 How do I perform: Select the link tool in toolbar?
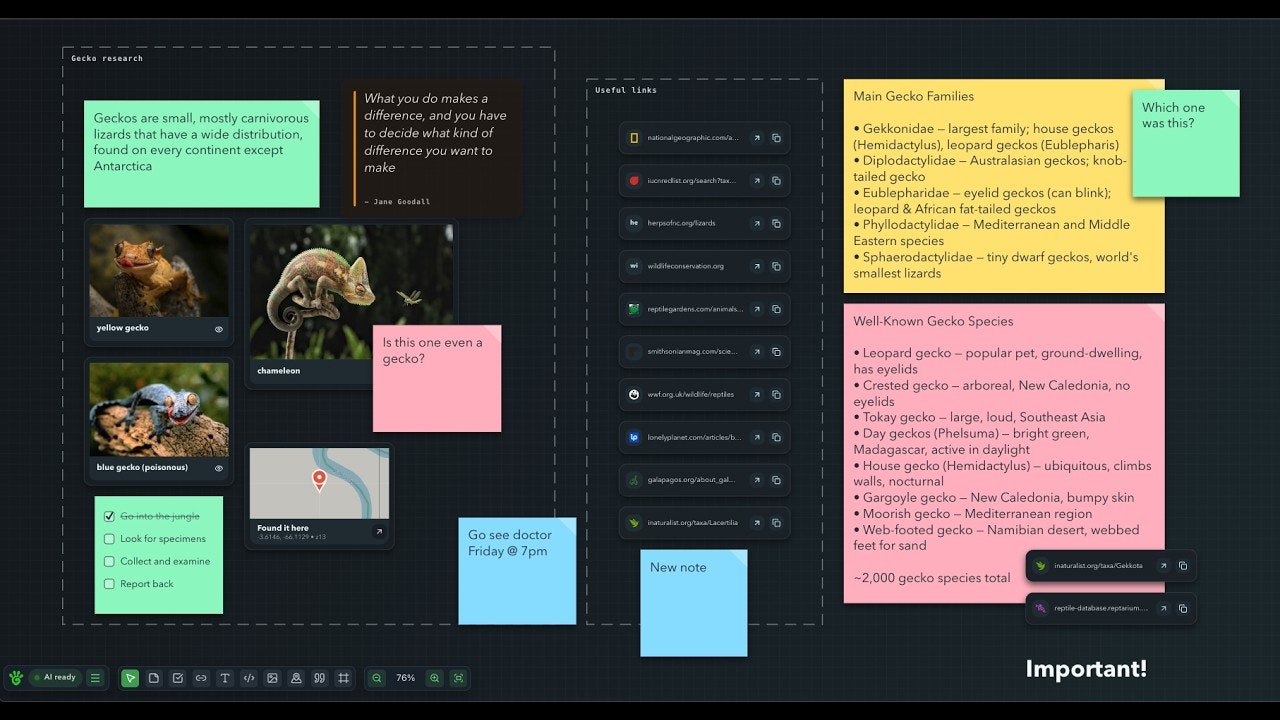201,678
